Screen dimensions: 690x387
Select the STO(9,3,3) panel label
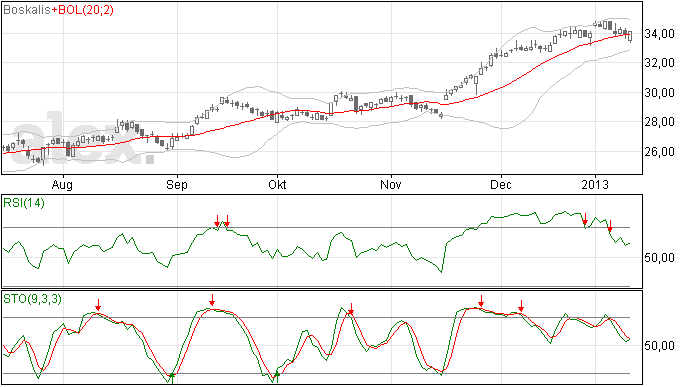32,299
